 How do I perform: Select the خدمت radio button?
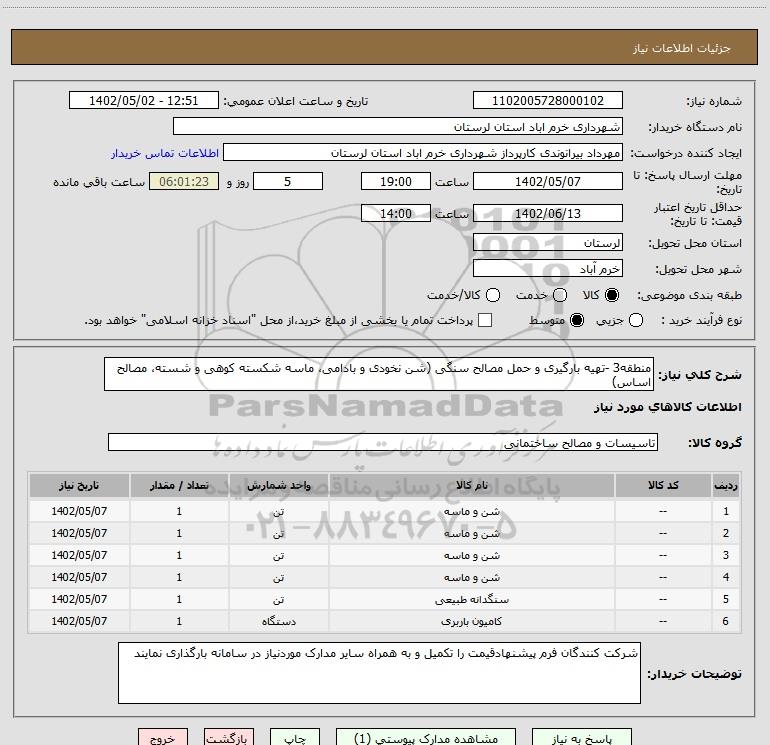[x=560, y=295]
